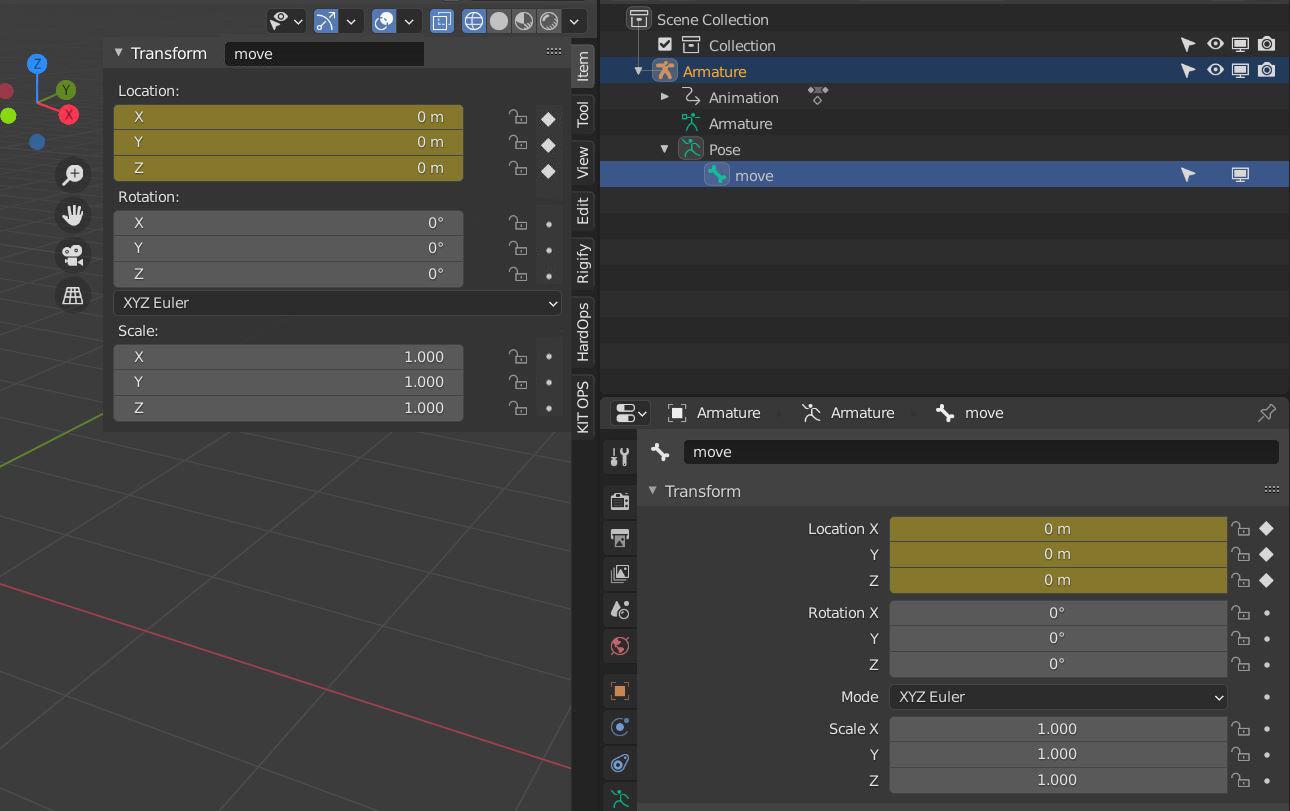Open the XYZ Euler dropdown in sidebar
This screenshot has height=811, width=1290.
tap(338, 303)
